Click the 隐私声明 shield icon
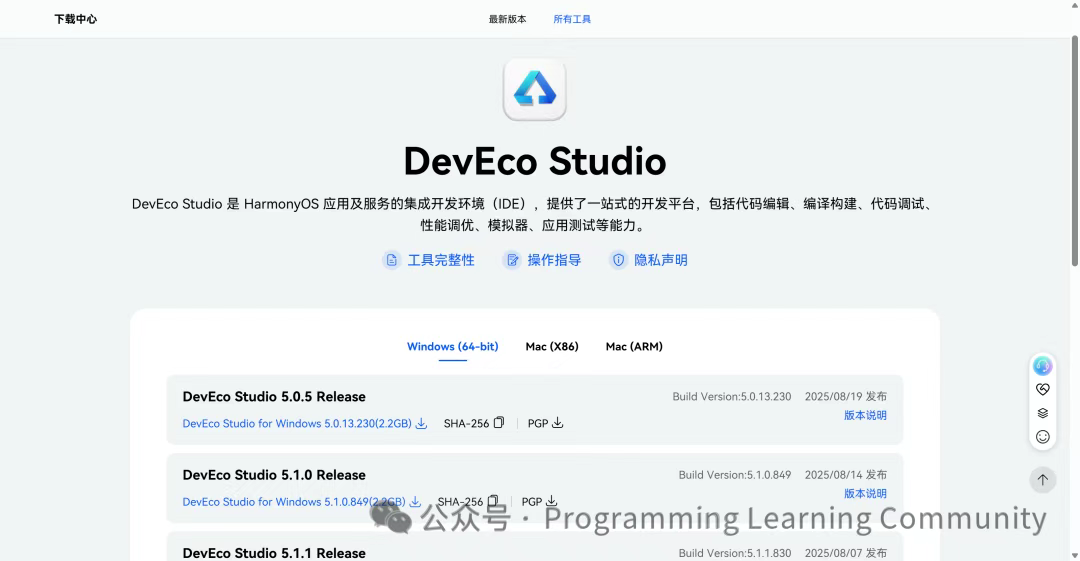This screenshot has width=1080, height=561. coord(619,260)
